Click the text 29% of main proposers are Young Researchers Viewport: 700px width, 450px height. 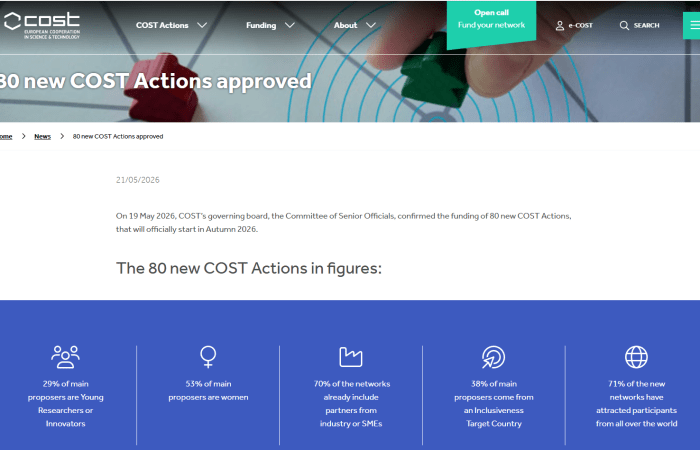65,404
